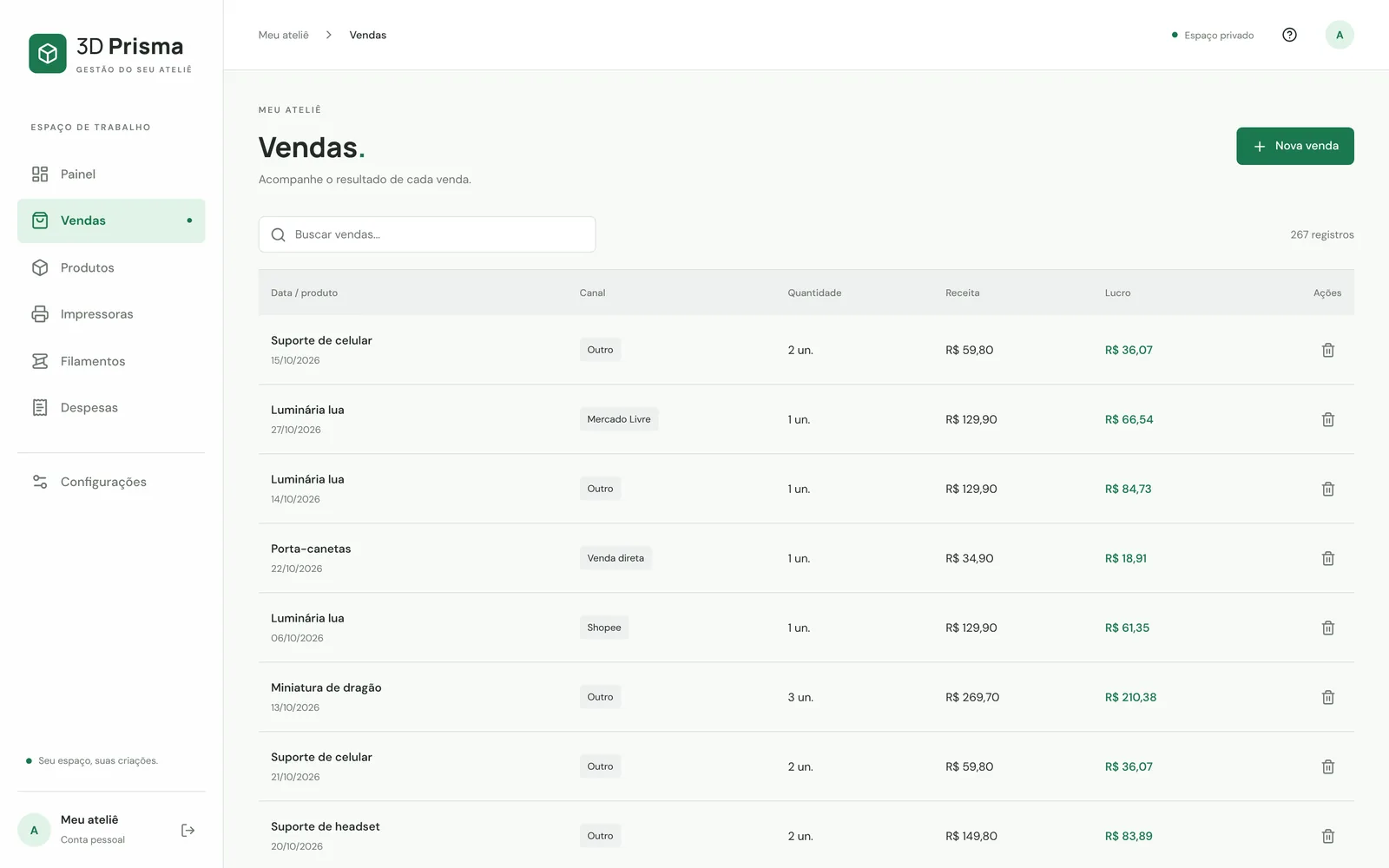Open Impressoras in the sidebar
The height and width of the screenshot is (868, 1389).
pos(111,314)
